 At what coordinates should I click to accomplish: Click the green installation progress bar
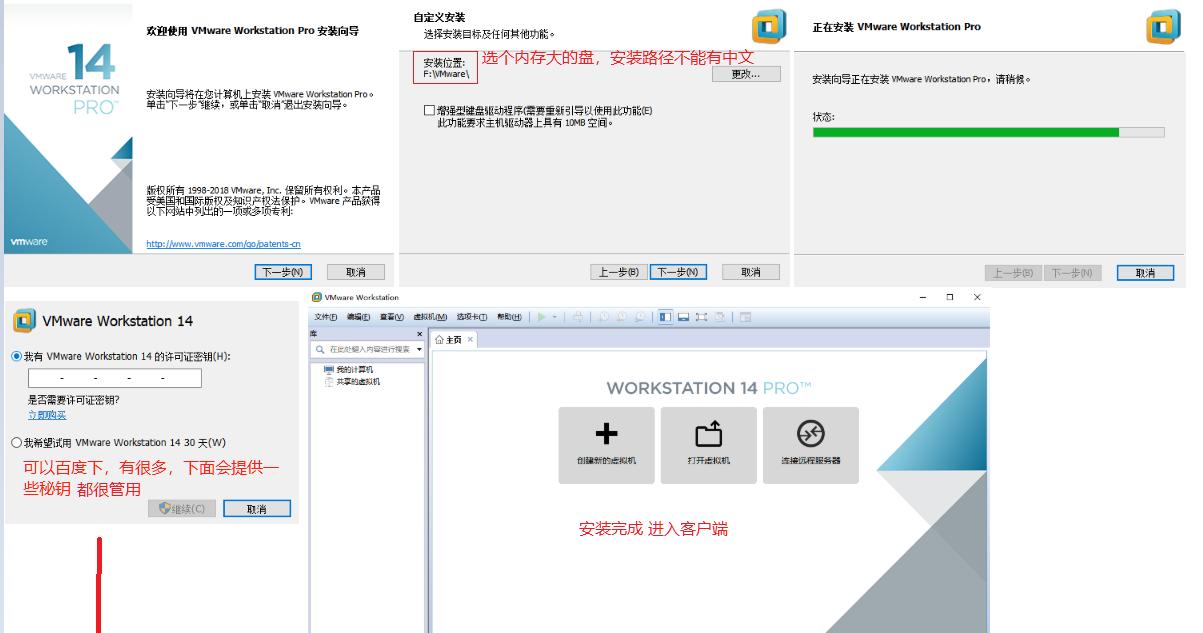(966, 132)
